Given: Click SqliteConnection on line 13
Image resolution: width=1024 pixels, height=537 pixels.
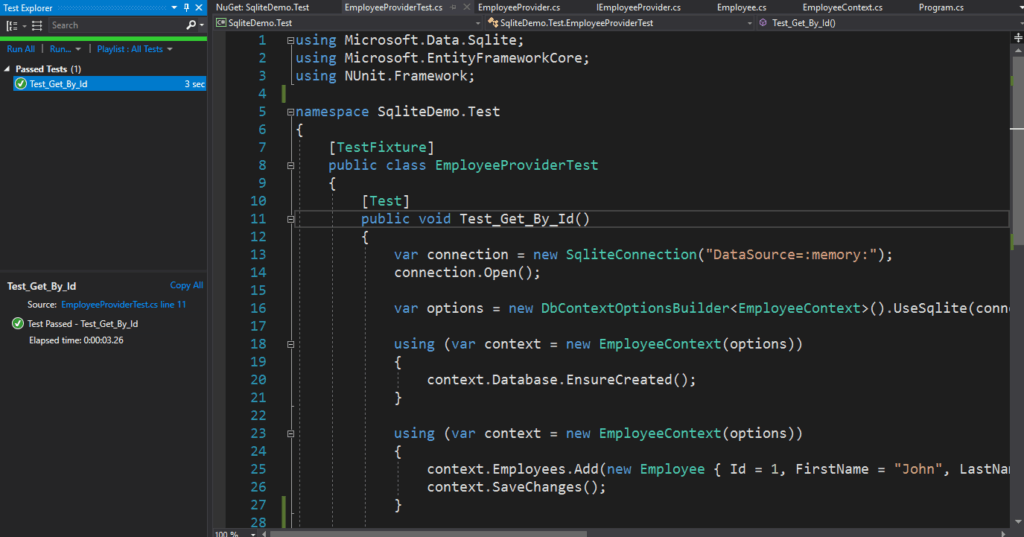Looking at the screenshot, I should (x=631, y=255).
